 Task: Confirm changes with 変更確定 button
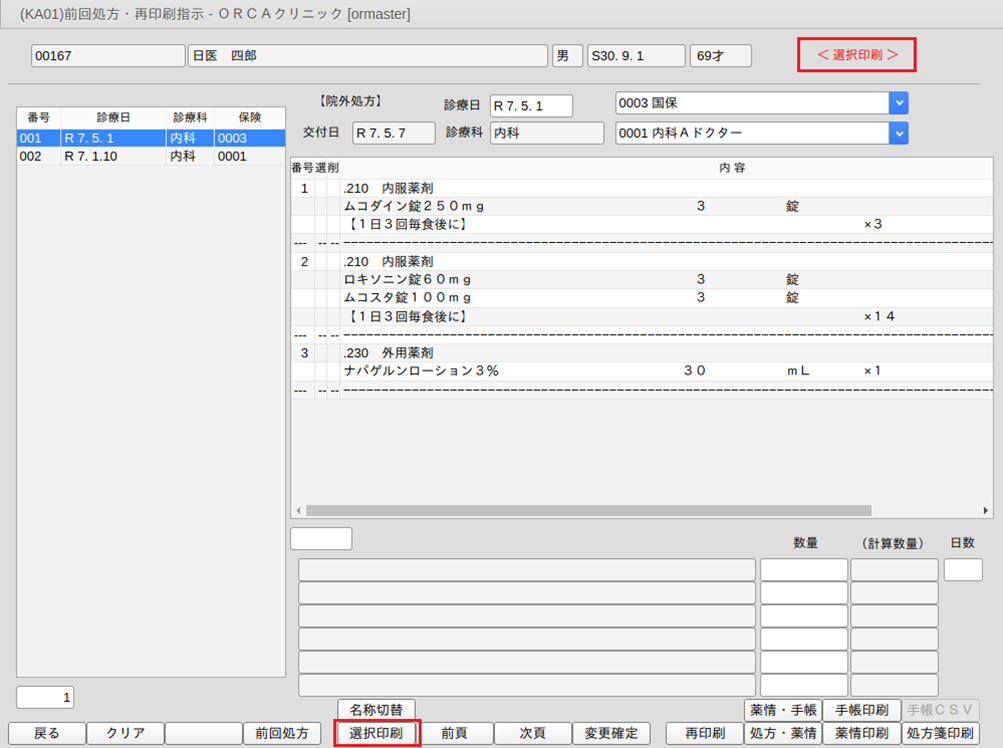click(x=610, y=733)
